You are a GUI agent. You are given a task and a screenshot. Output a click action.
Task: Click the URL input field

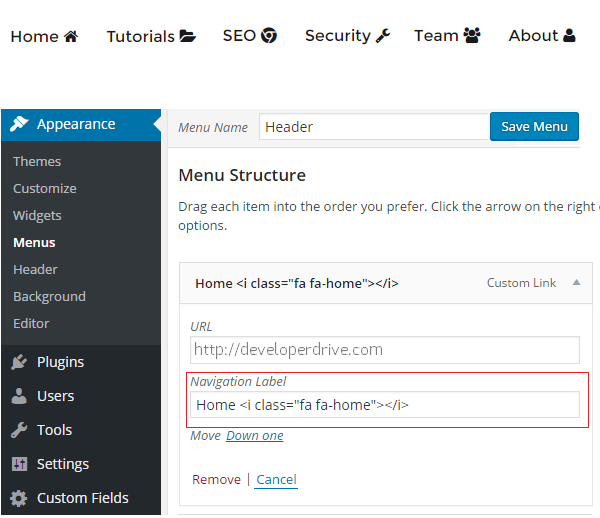pyautogui.click(x=384, y=350)
